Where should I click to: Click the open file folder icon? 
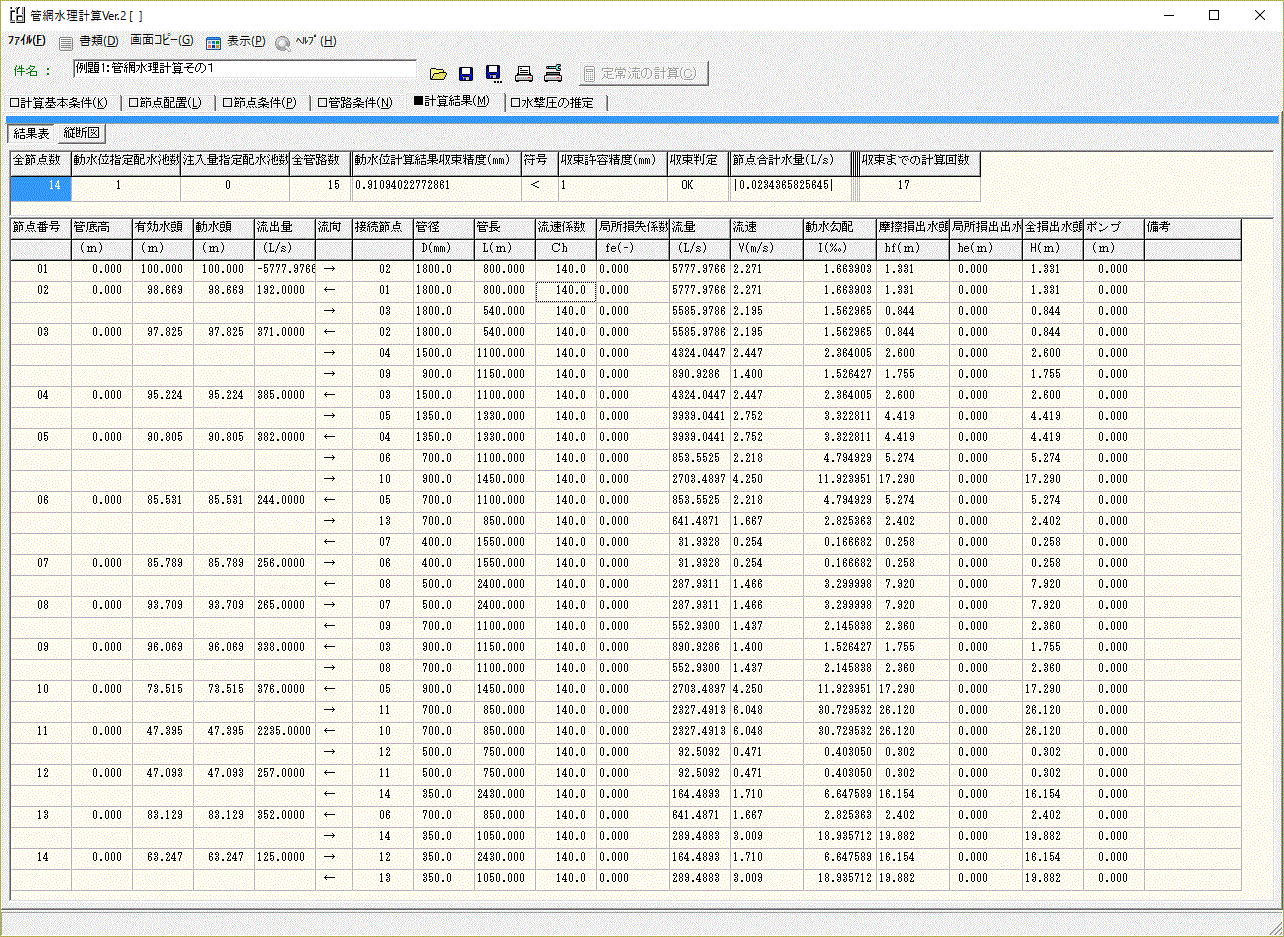[x=437, y=73]
